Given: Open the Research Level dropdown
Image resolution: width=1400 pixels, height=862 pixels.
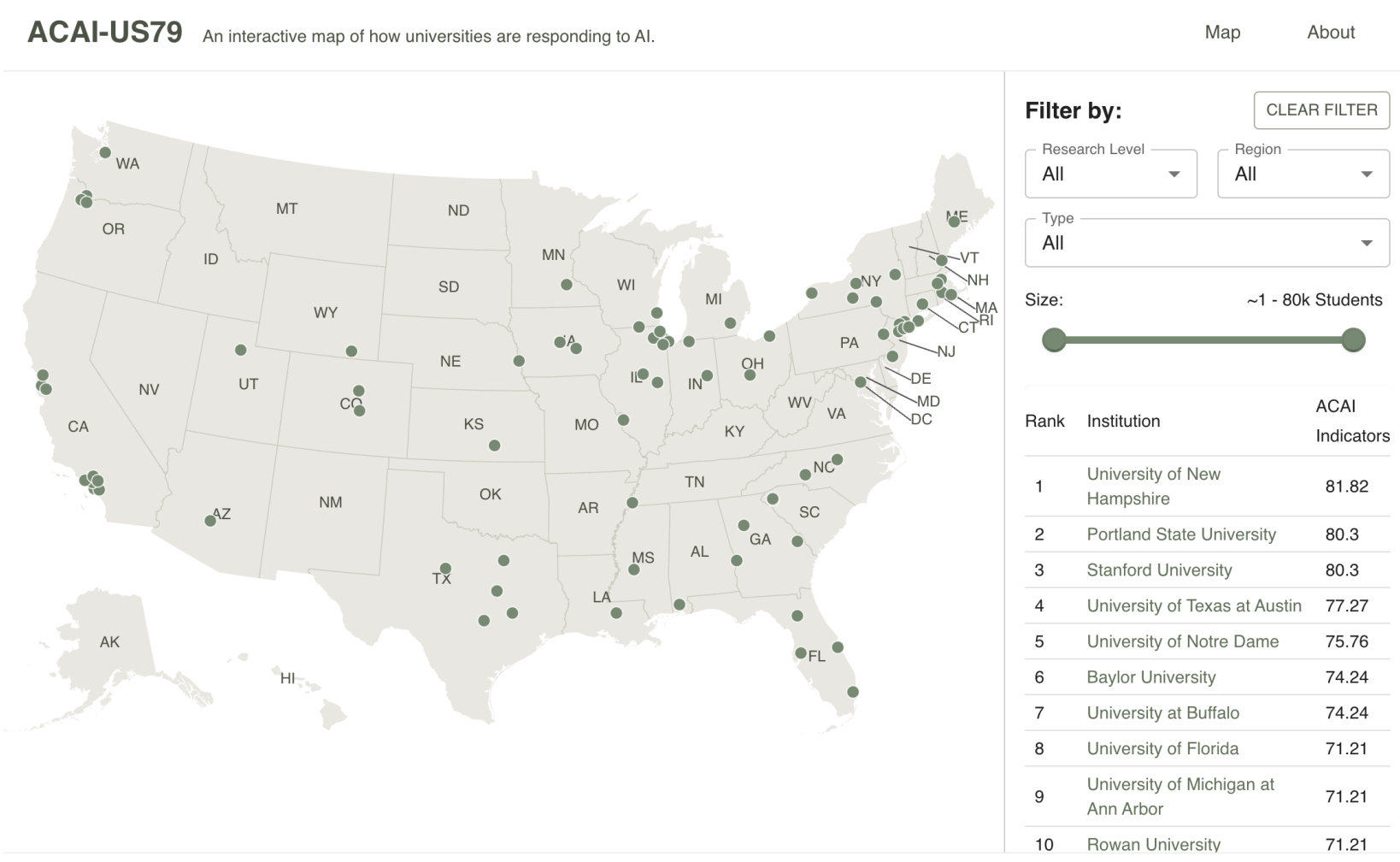Looking at the screenshot, I should pos(1110,174).
